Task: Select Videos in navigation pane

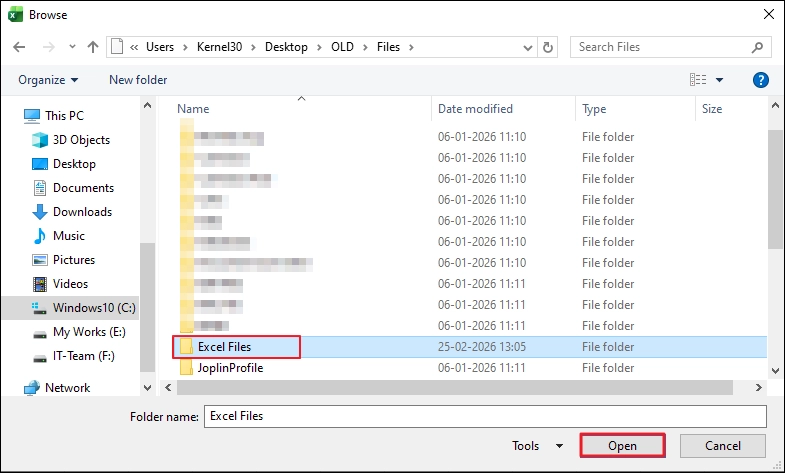Action: click(x=70, y=284)
